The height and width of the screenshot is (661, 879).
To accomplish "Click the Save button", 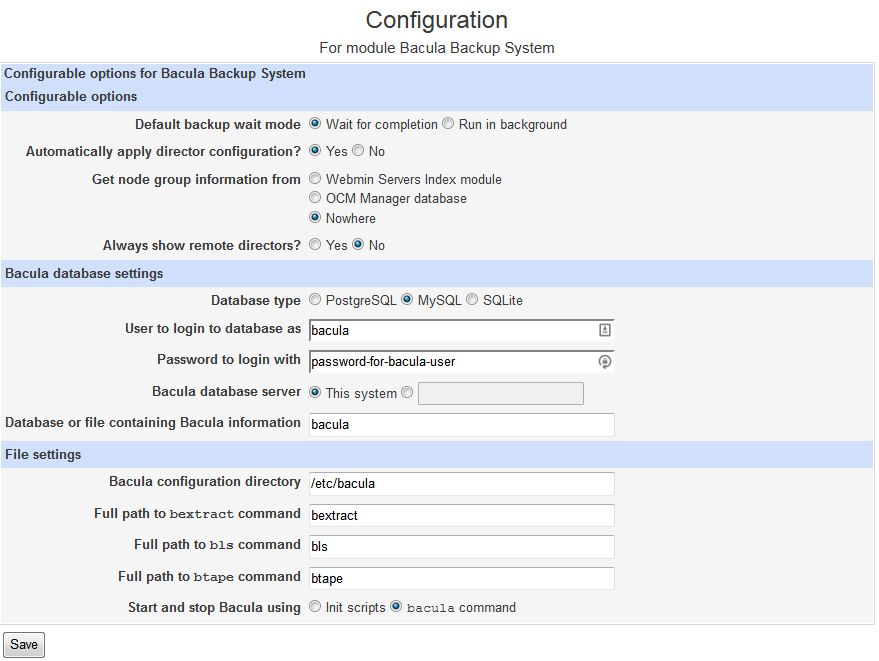I will (24, 645).
